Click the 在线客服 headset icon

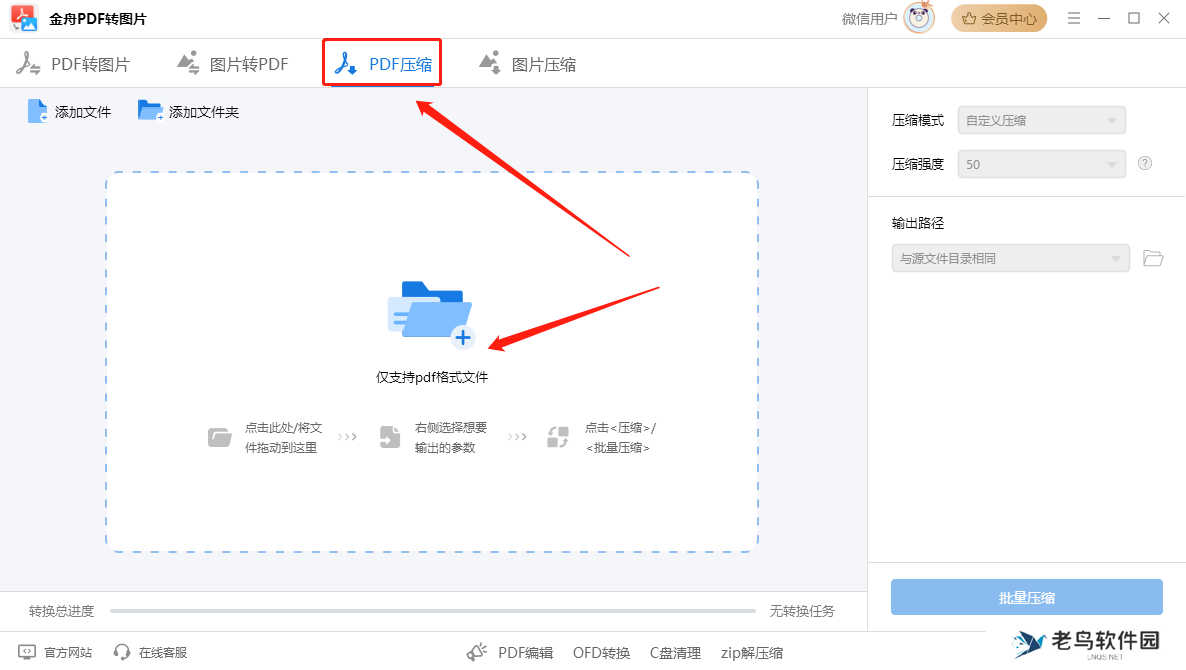coord(122,651)
